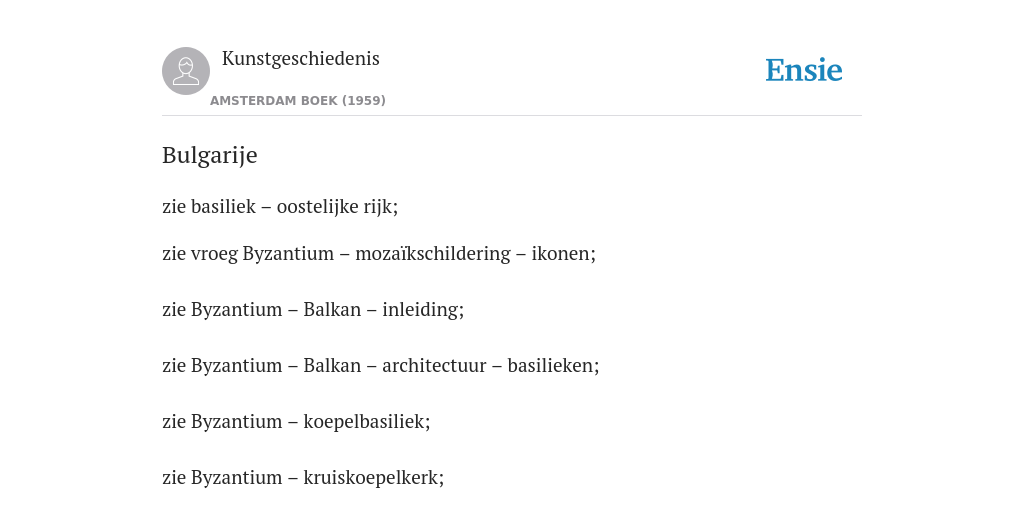
Task: Click the word 'basilieken'
Action: tap(551, 366)
